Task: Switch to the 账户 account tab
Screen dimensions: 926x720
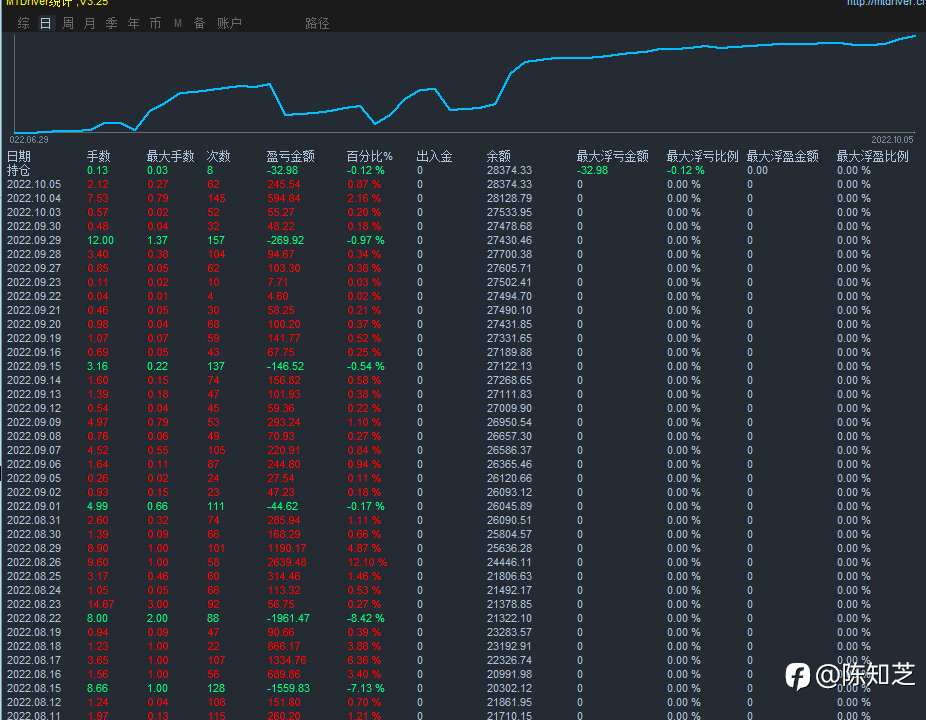Action: (229, 23)
